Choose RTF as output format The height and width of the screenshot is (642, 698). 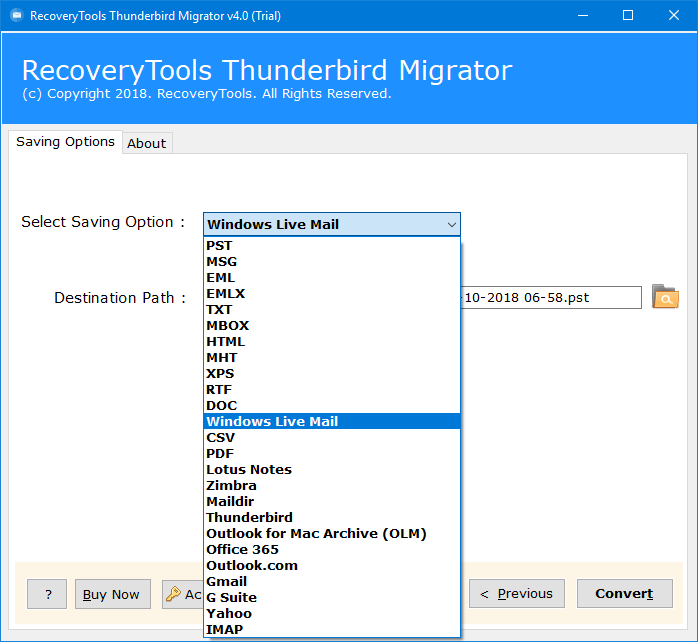pyautogui.click(x=332, y=390)
